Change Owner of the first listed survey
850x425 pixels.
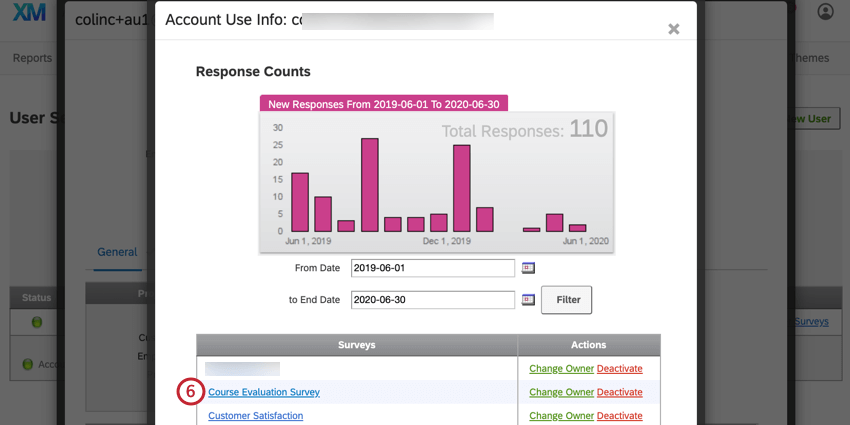(x=561, y=369)
